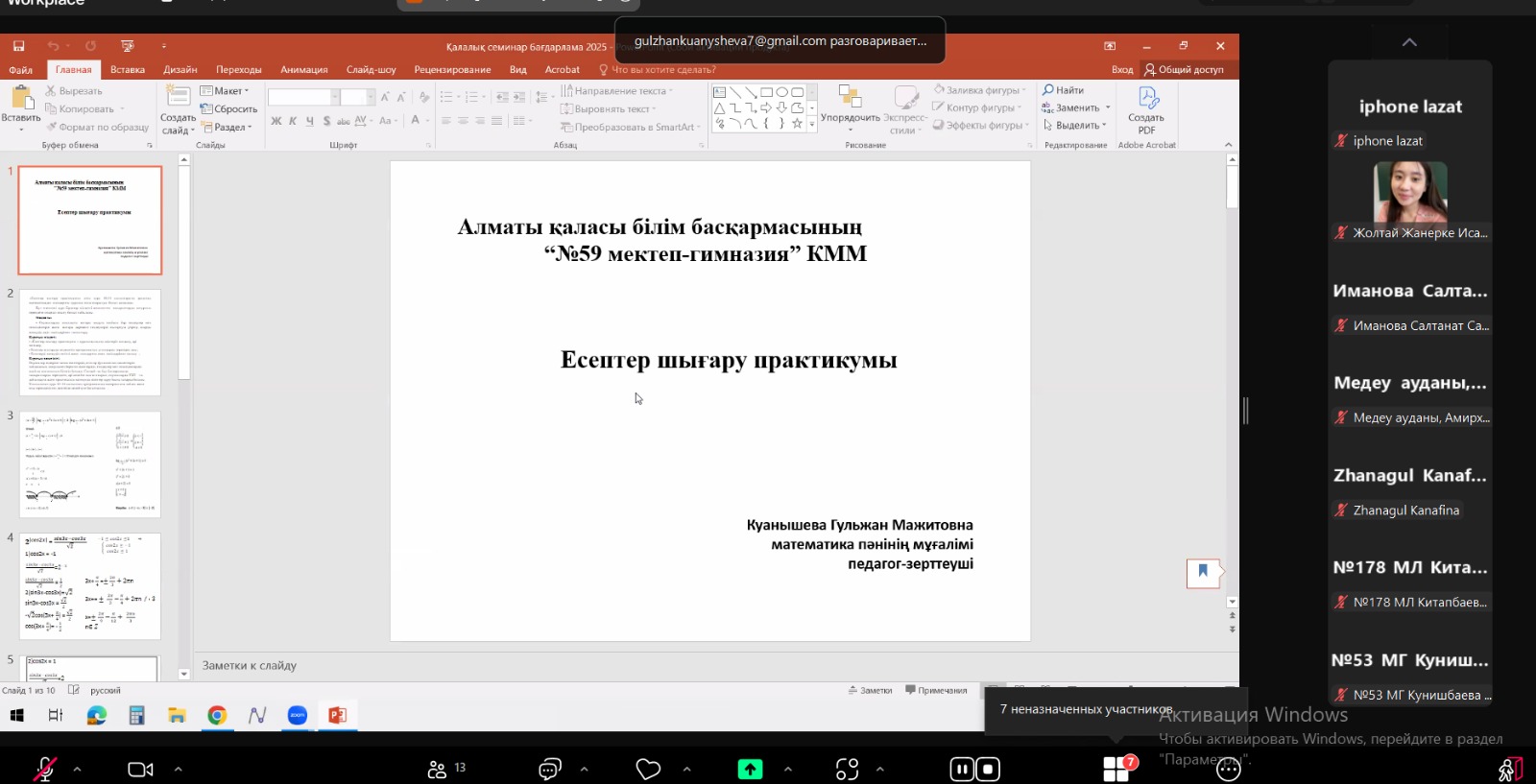Open the Zoom participants panel
Image resolution: width=1536 pixels, height=784 pixels.
(x=438, y=769)
